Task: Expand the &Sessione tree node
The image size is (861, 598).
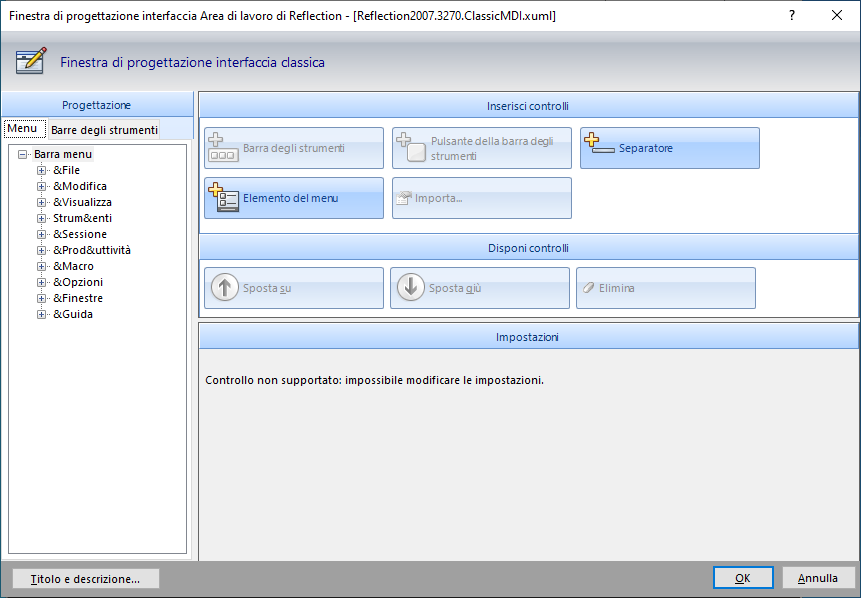Action: [x=41, y=234]
